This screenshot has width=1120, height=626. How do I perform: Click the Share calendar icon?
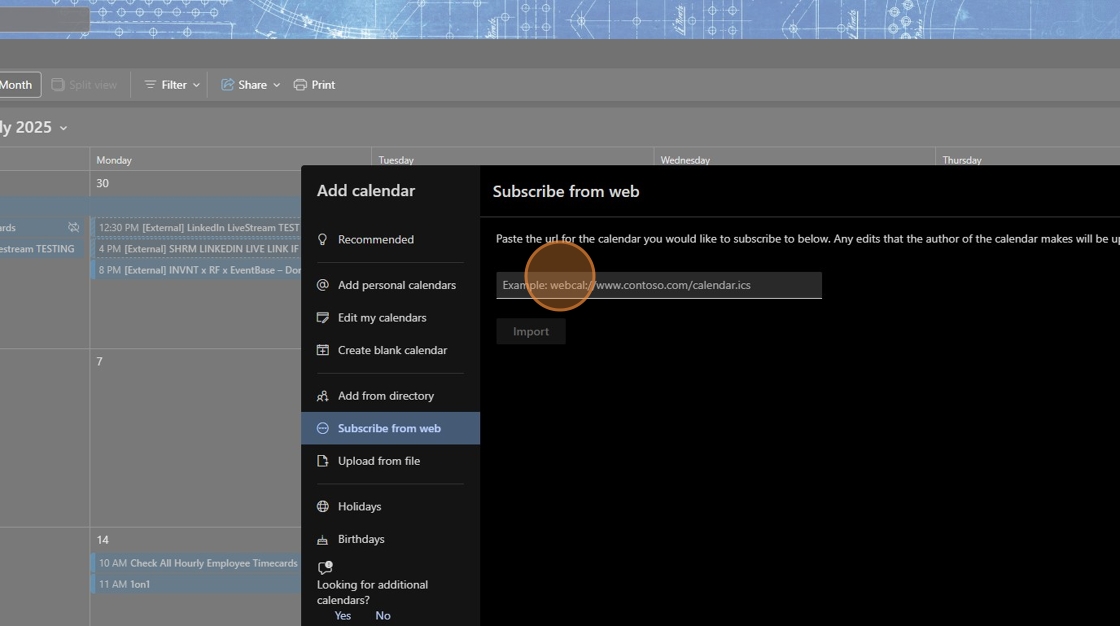coord(227,85)
